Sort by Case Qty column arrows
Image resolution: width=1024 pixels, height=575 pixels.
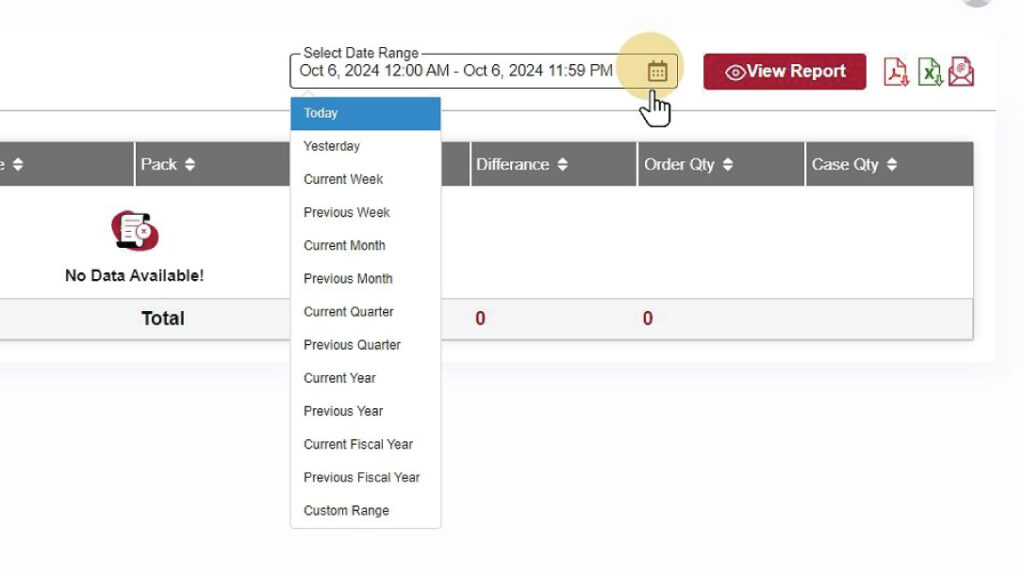(892, 165)
